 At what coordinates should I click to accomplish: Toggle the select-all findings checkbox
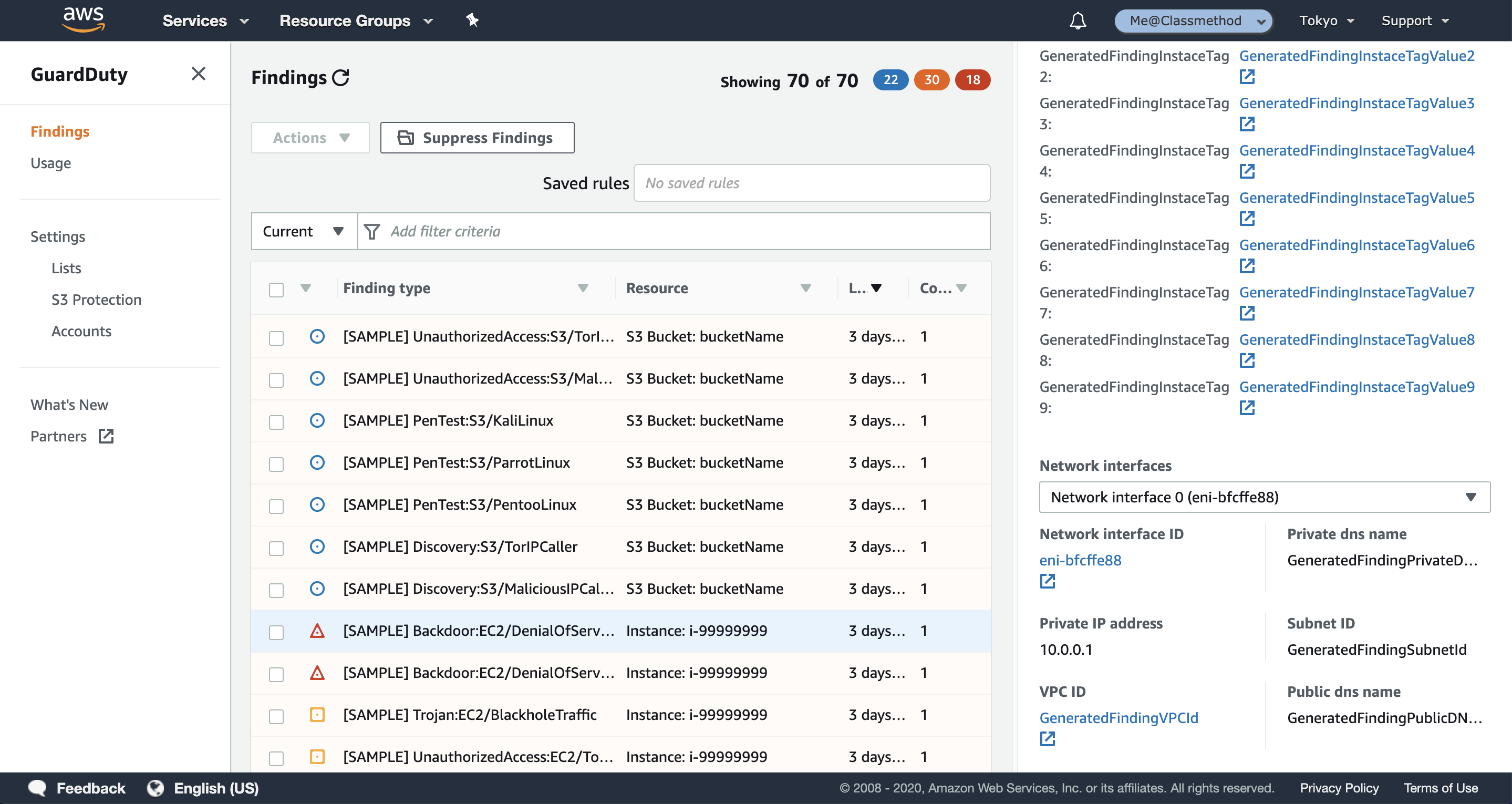point(276,290)
